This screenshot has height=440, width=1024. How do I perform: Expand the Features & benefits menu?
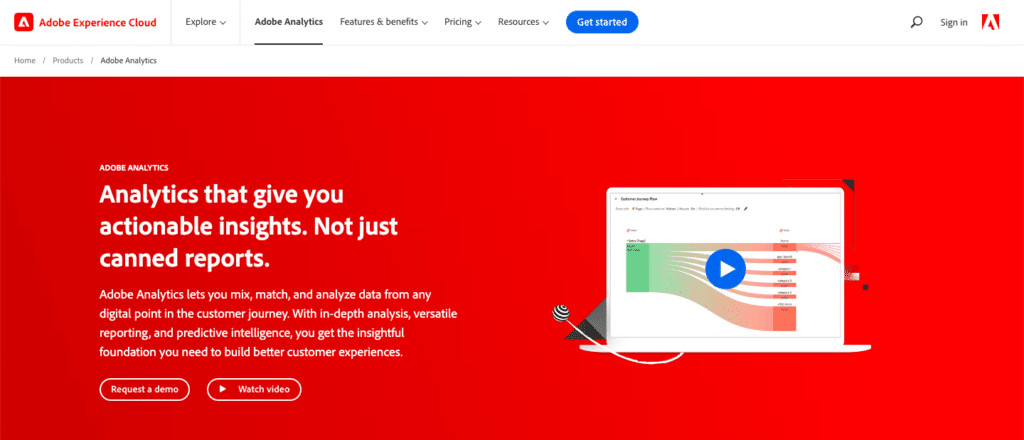tap(384, 22)
